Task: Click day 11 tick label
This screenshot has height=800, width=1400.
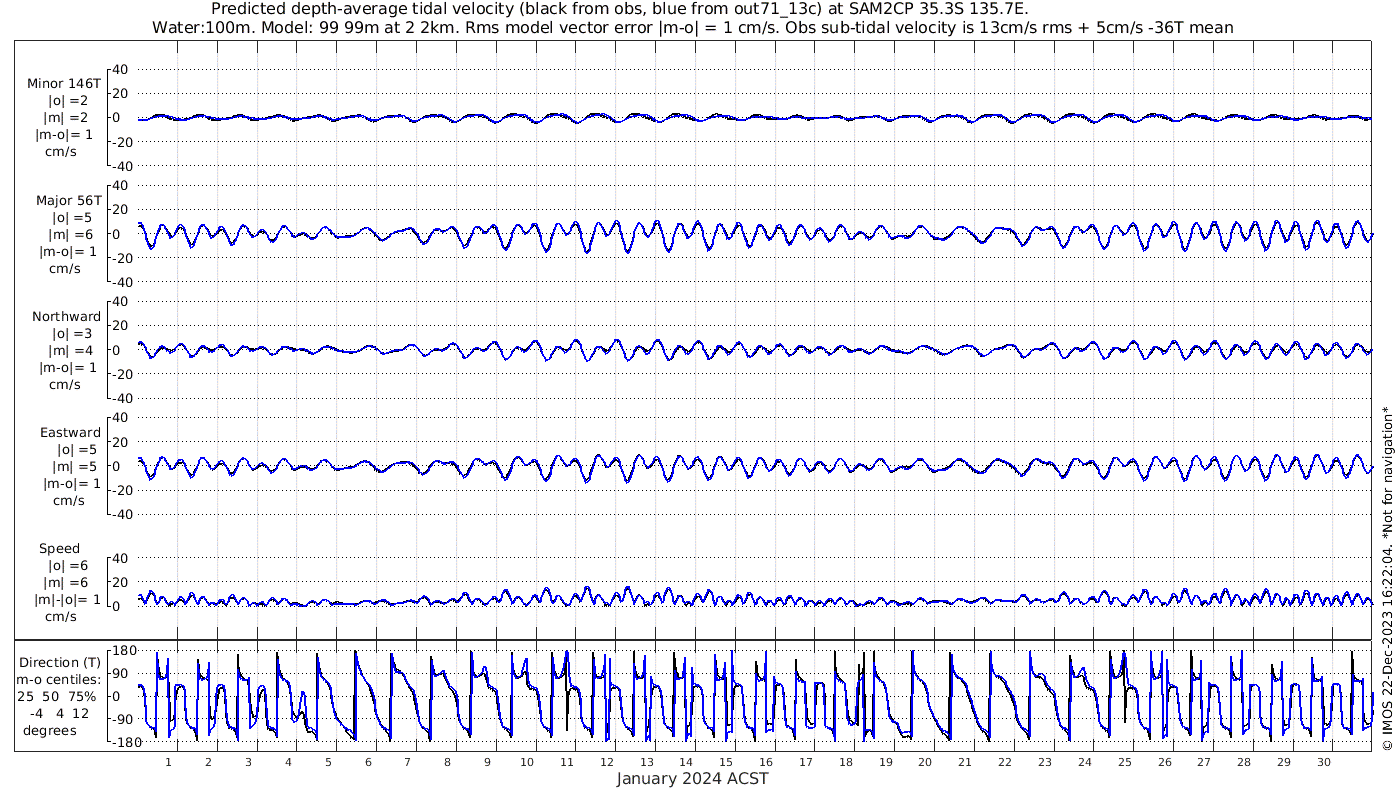Action: coord(567,761)
